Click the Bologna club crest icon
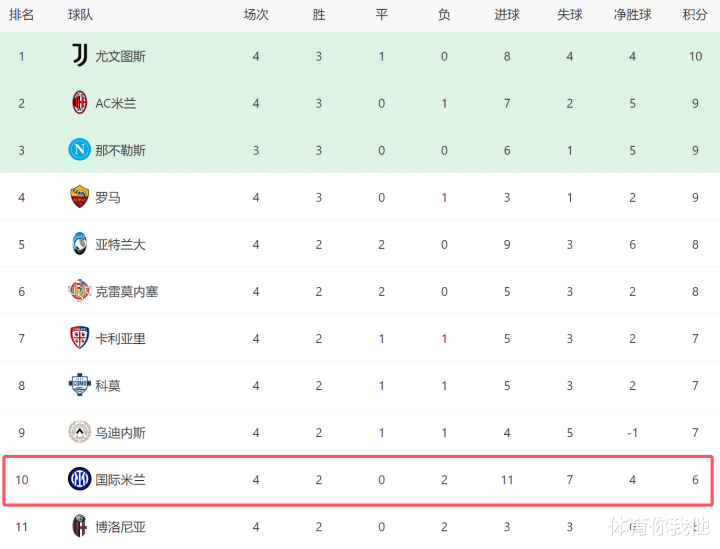 tap(80, 526)
